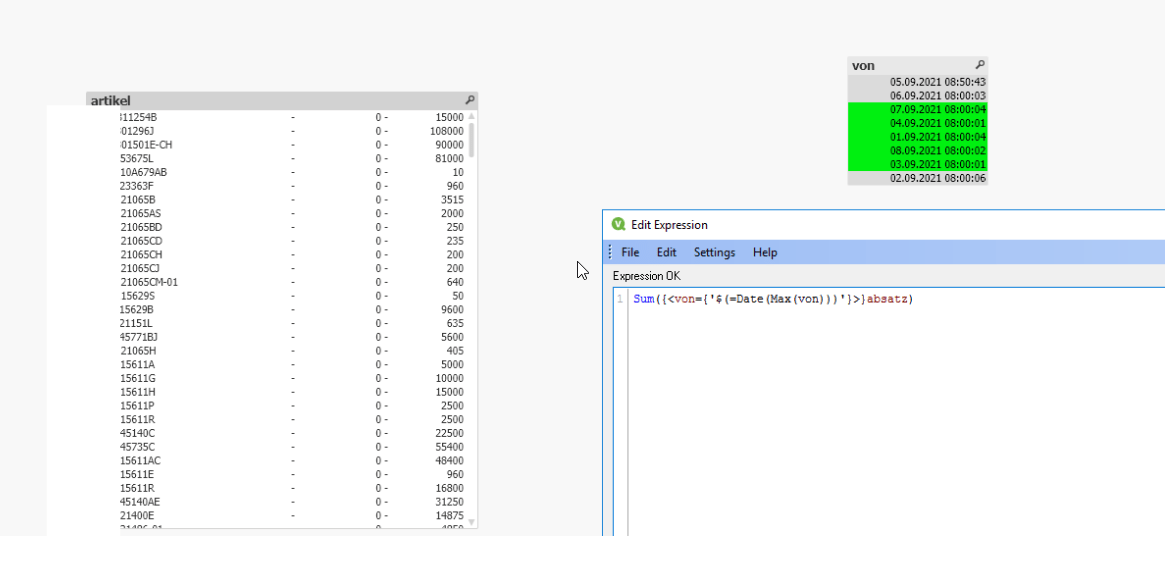Select artikel row 15611P
Image resolution: width=1165 pixels, height=561 pixels.
[x=292, y=406]
